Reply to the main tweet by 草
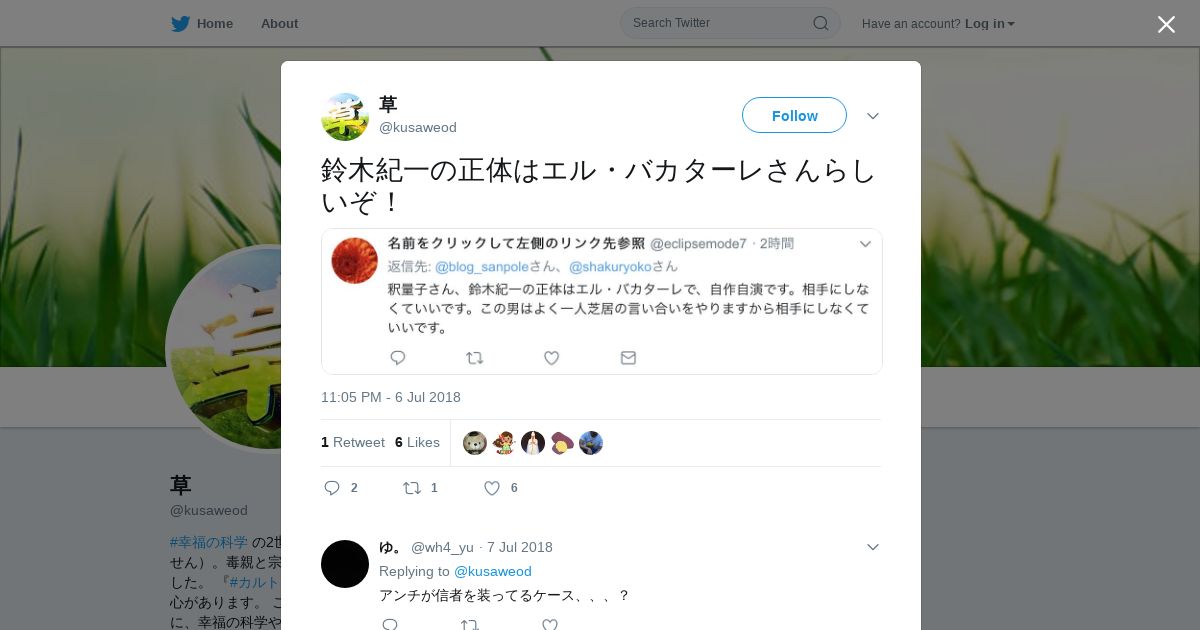Viewport: 1200px width, 630px height. tap(333, 488)
